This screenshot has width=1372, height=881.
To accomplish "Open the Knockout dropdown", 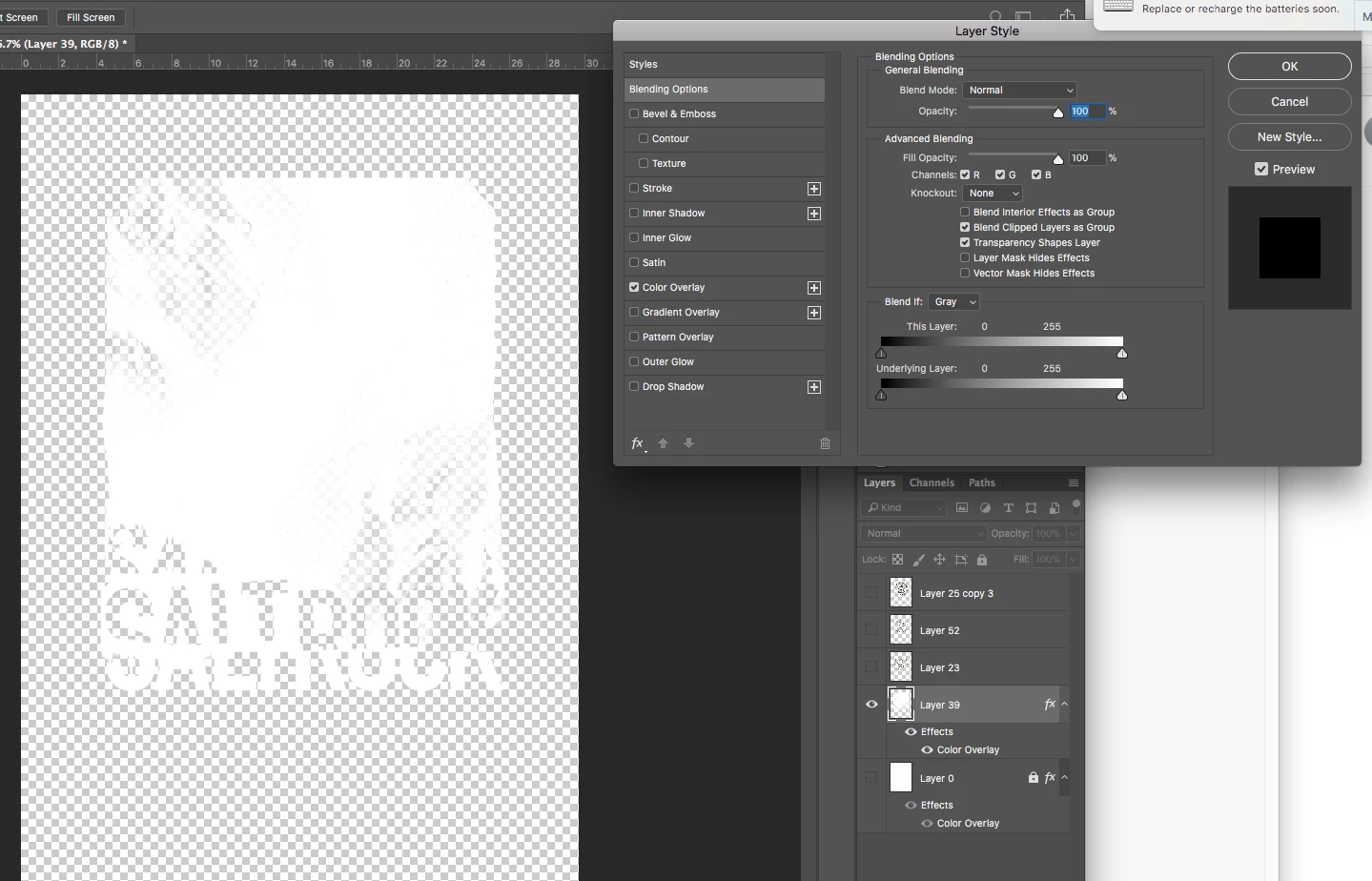I will pos(993,193).
